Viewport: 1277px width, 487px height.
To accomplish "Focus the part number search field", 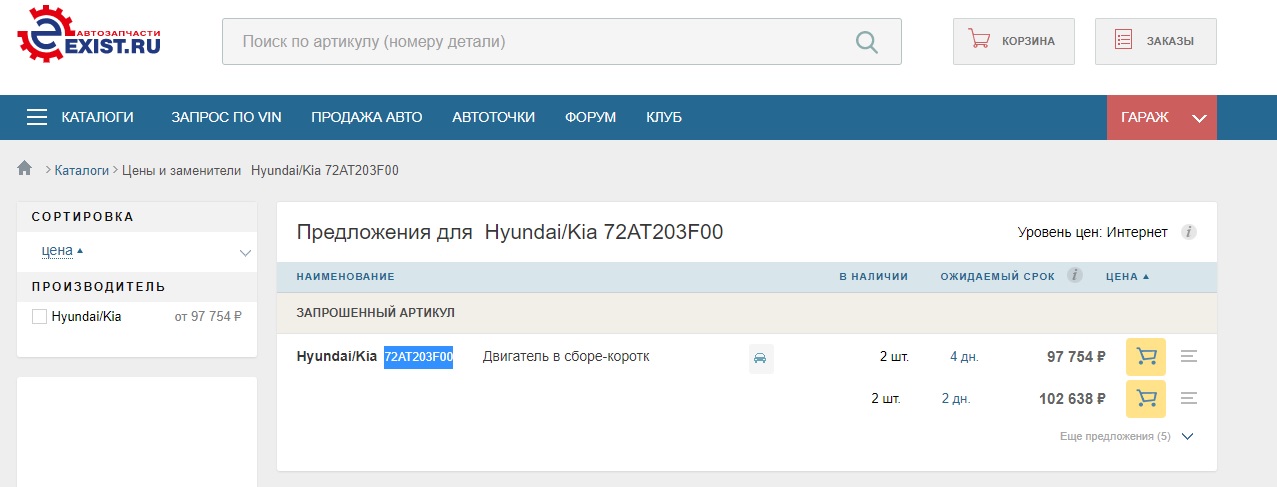I will pyautogui.click(x=561, y=42).
